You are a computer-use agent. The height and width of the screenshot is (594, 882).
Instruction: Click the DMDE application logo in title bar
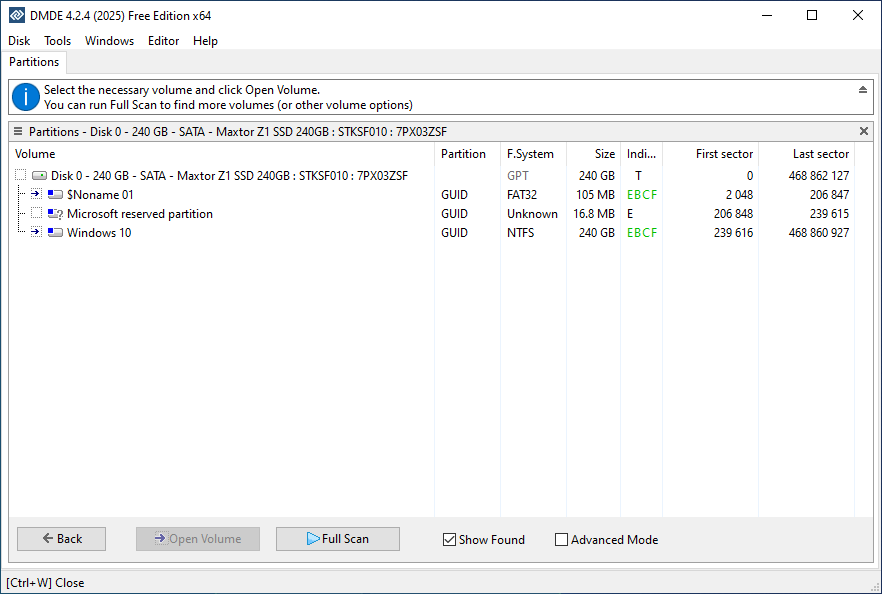(x=17, y=16)
